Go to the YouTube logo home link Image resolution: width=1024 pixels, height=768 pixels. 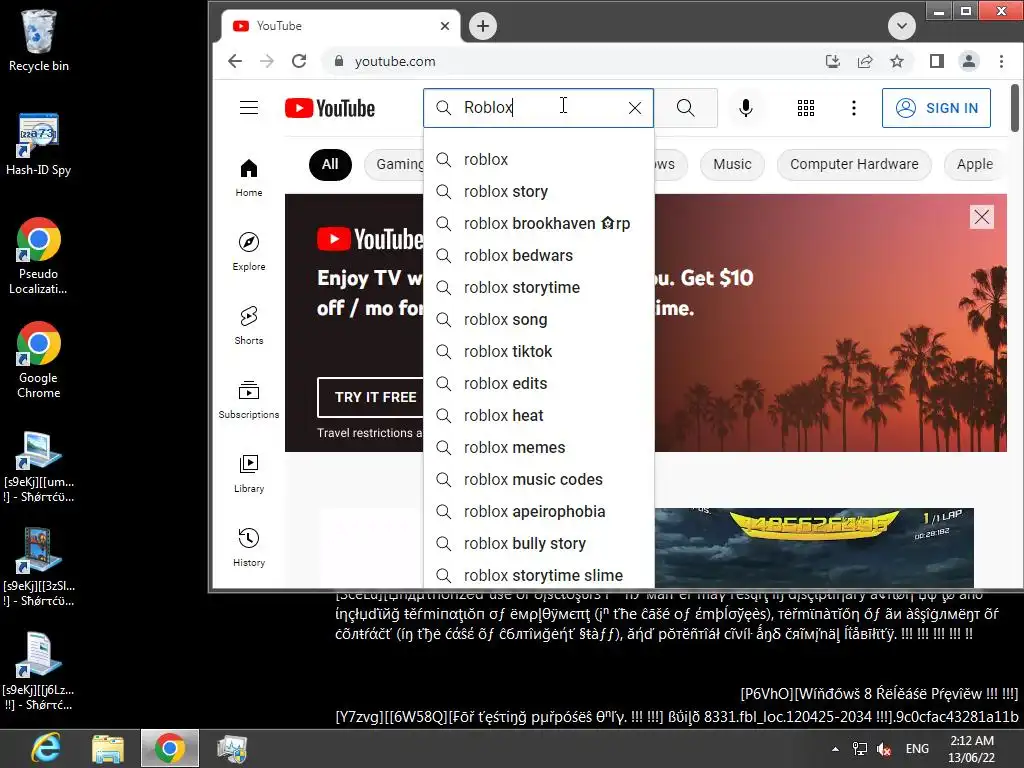[x=330, y=108]
